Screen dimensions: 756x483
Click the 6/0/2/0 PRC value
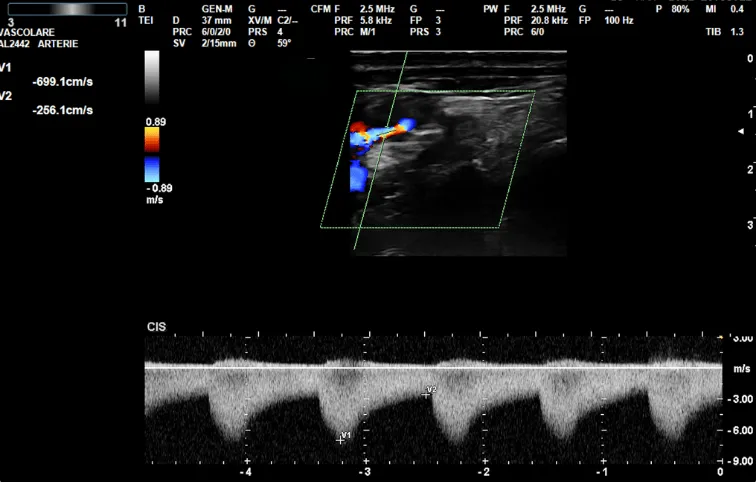tap(216, 32)
